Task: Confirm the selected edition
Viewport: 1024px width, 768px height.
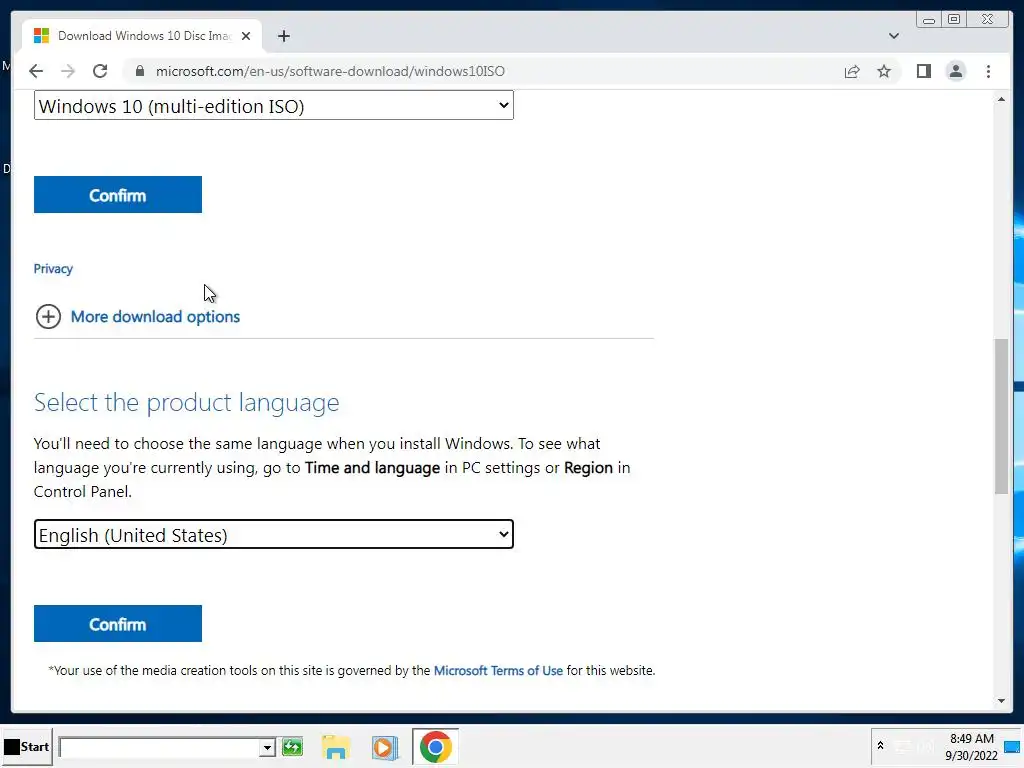Action: coord(118,195)
